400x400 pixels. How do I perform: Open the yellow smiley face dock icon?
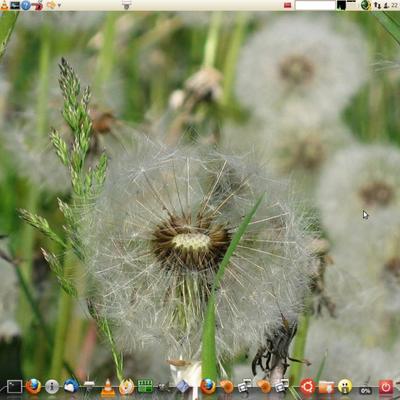[x=345, y=387]
